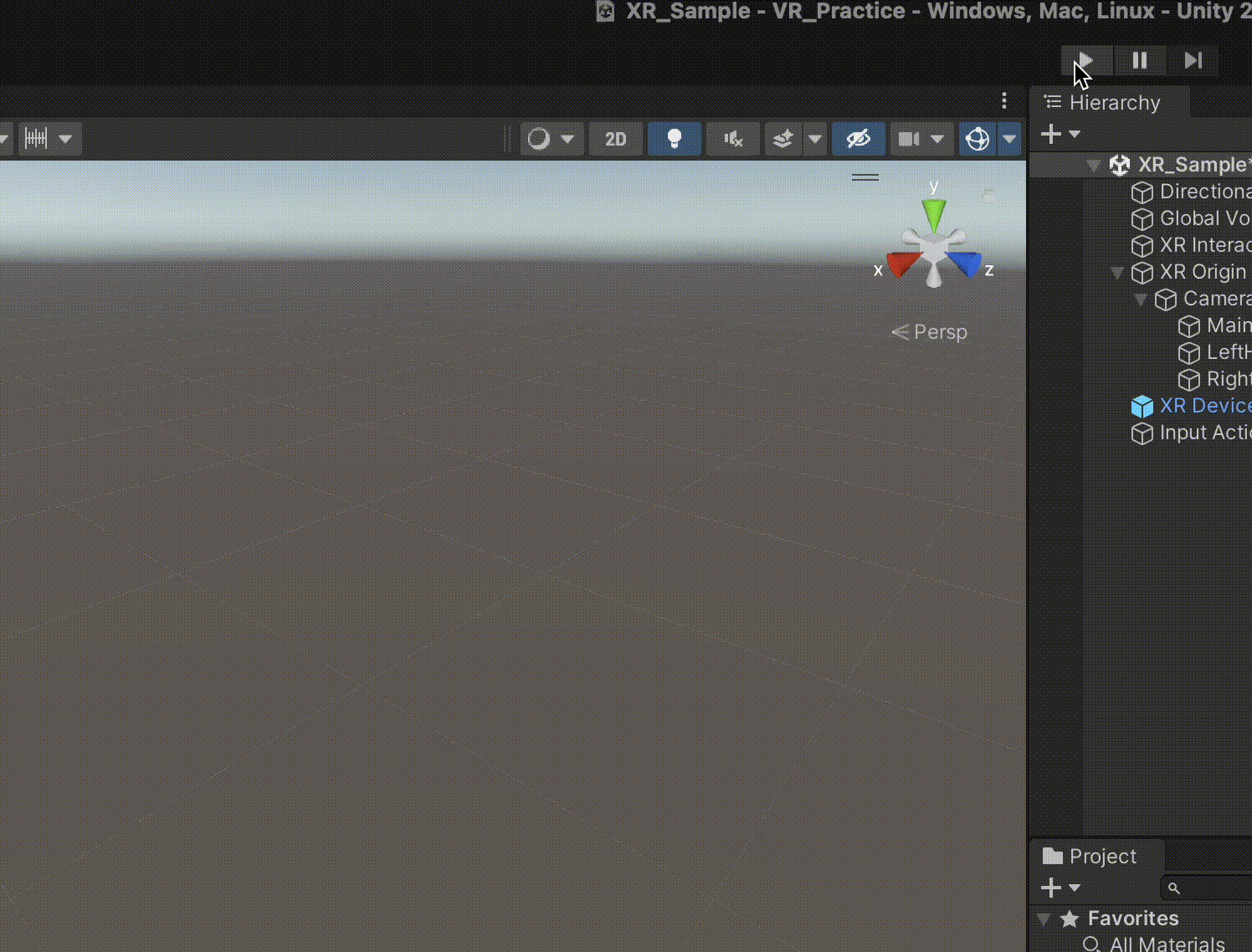Image resolution: width=1252 pixels, height=952 pixels.
Task: Select All Materials saved search
Action: (1167, 944)
